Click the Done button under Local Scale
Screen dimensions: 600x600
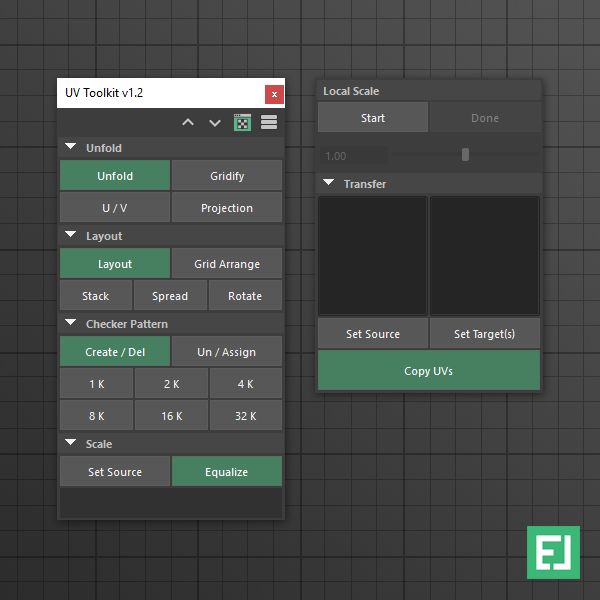coord(485,117)
